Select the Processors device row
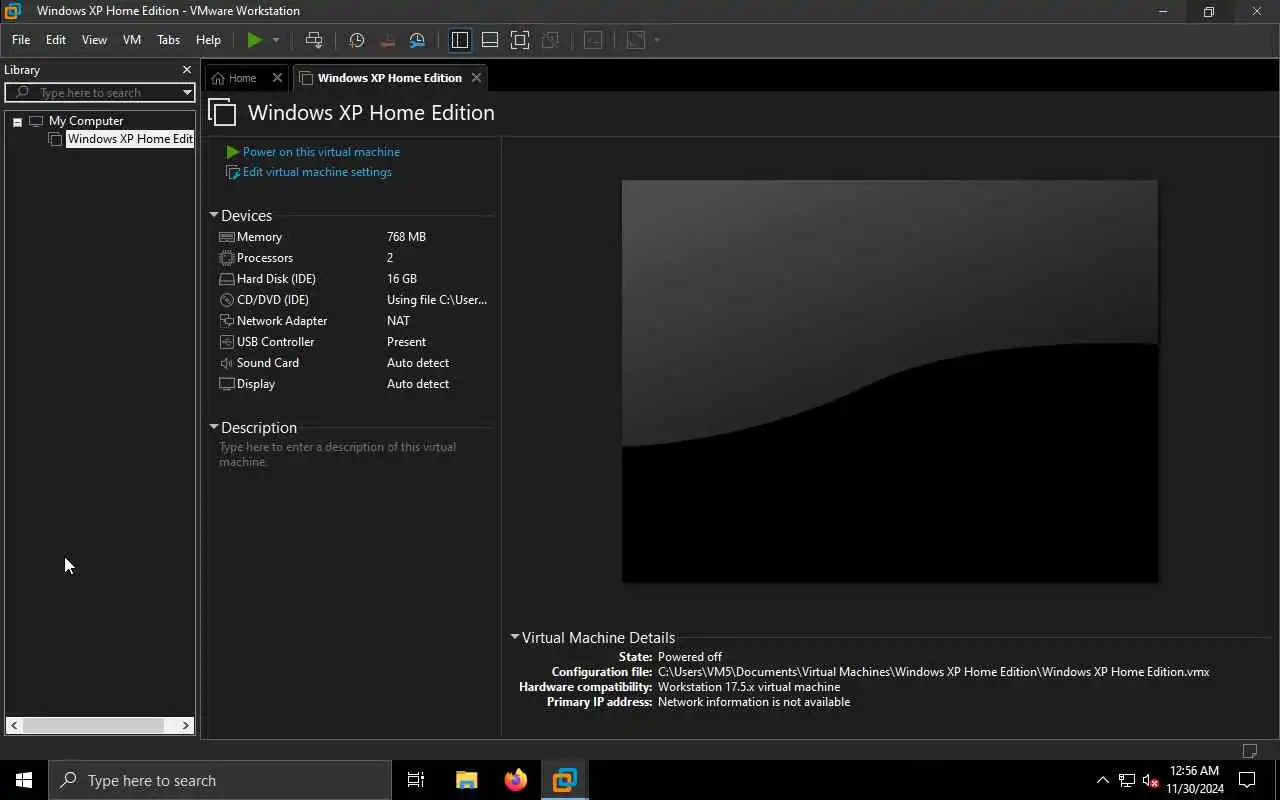Screen dimensions: 1280x800 [352, 258]
